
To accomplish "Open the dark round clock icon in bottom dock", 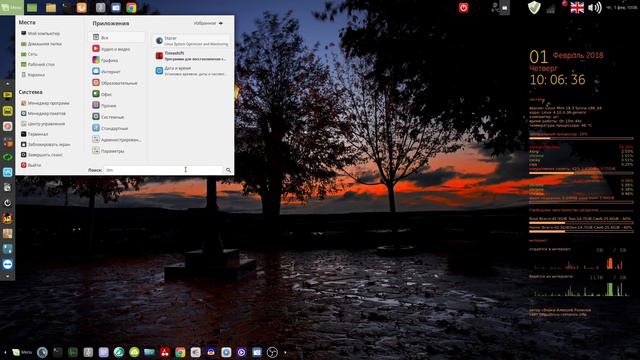I will (42, 352).
